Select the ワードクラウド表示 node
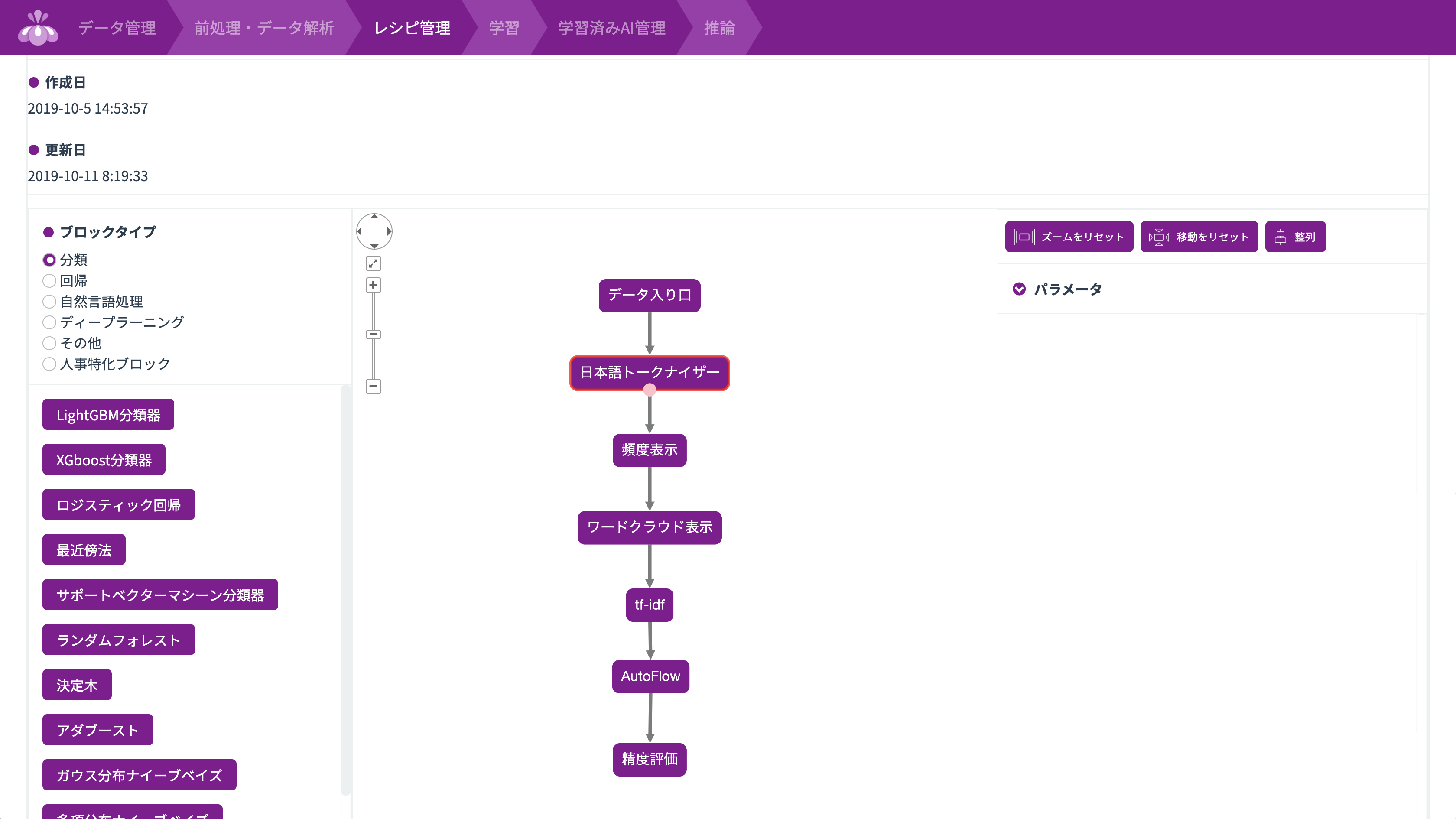1456x819 pixels. 650,527
